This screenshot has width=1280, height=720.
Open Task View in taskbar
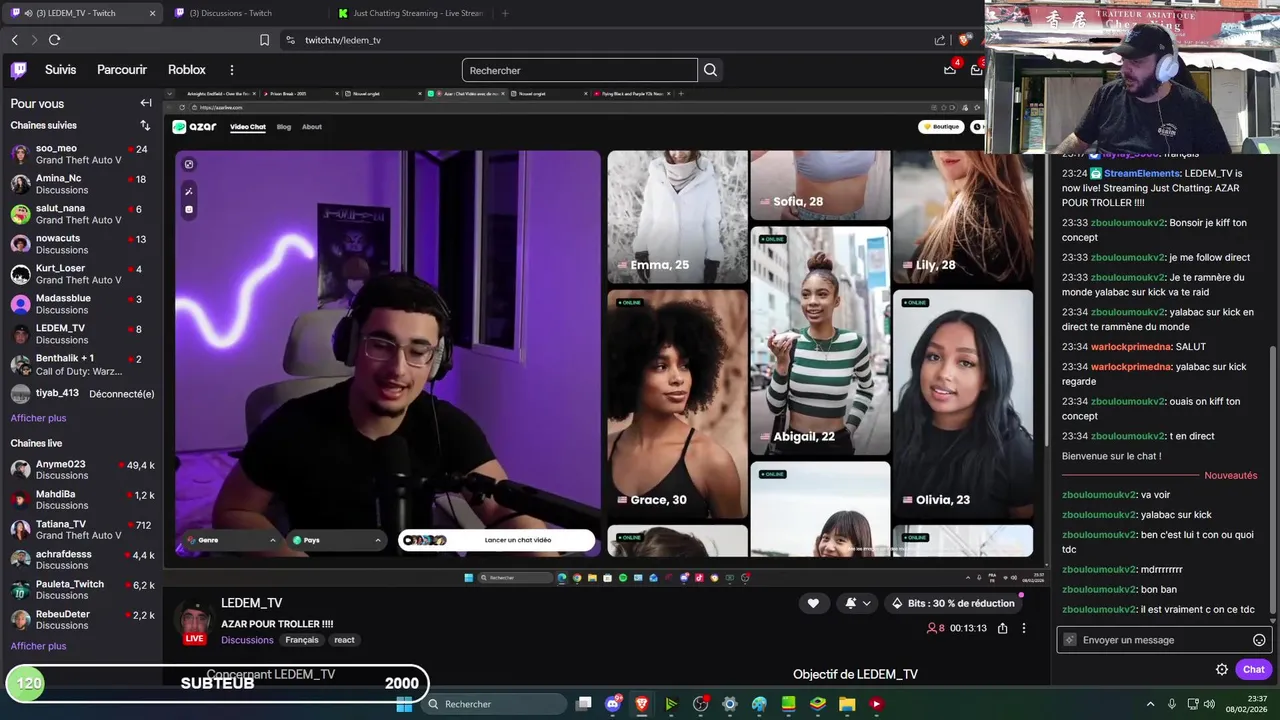click(x=584, y=704)
